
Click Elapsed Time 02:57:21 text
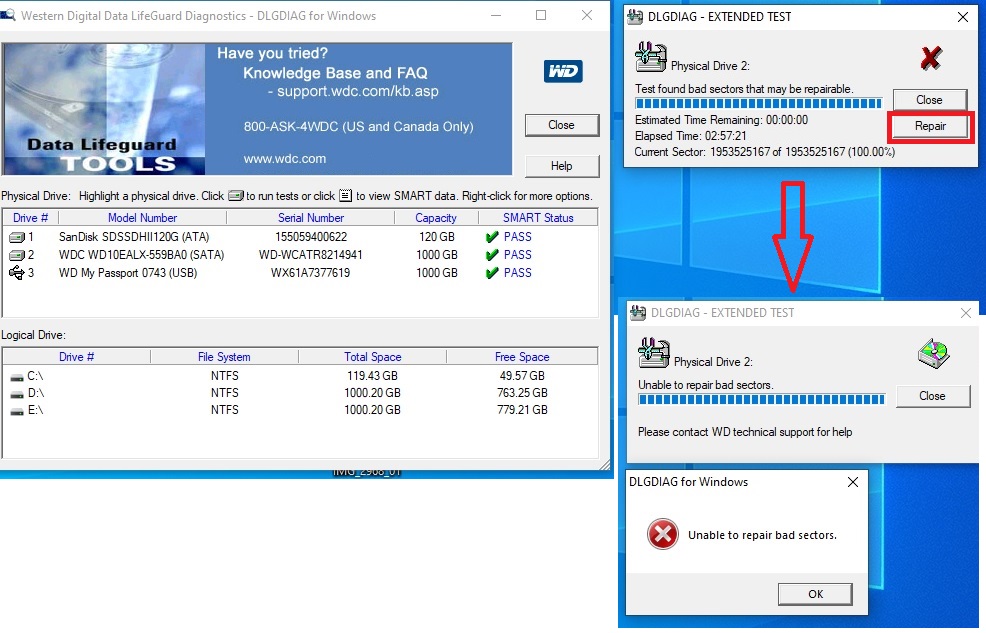(690, 136)
